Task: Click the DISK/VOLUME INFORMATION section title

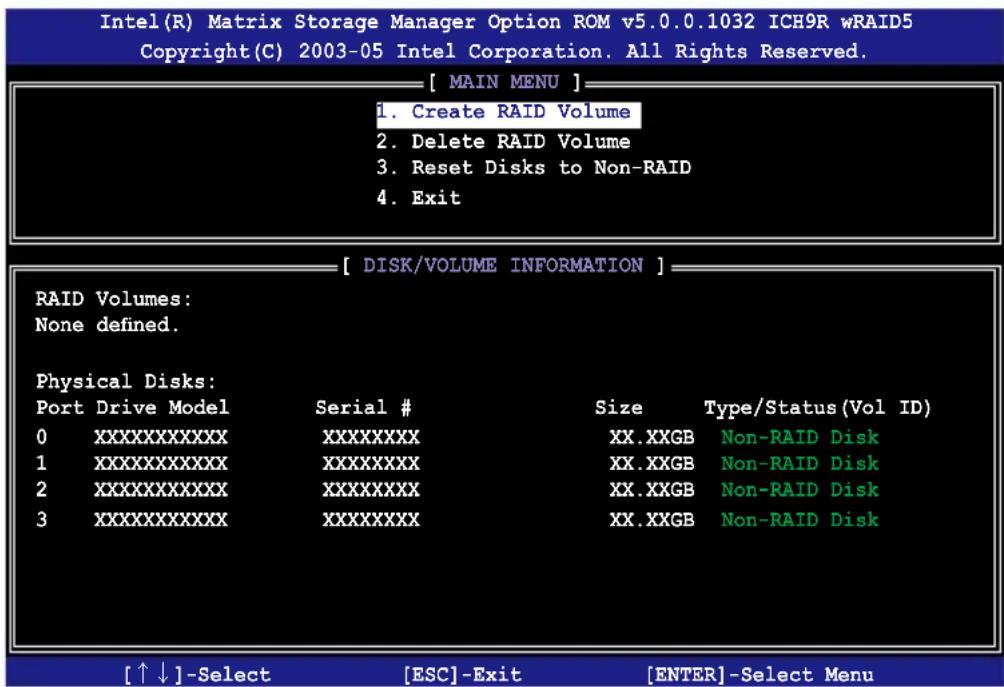Action: coord(503,265)
